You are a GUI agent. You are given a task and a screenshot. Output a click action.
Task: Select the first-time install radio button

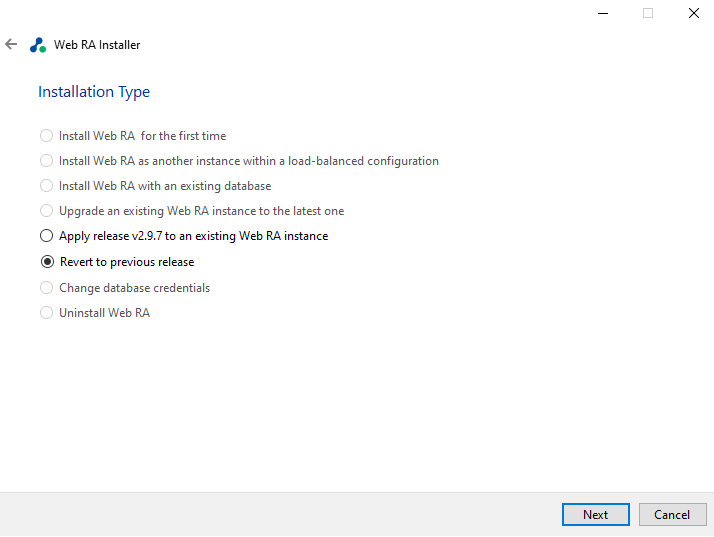click(x=46, y=136)
